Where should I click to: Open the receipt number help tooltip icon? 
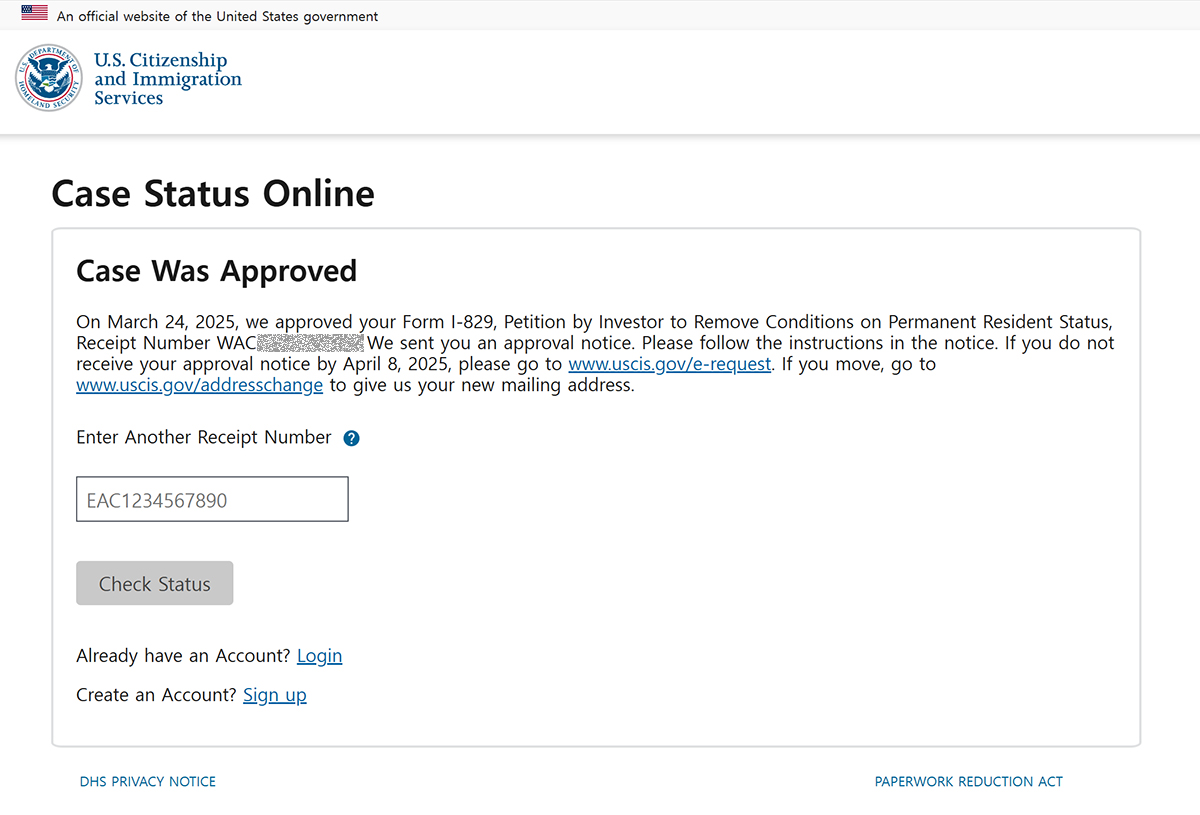pyautogui.click(x=351, y=438)
